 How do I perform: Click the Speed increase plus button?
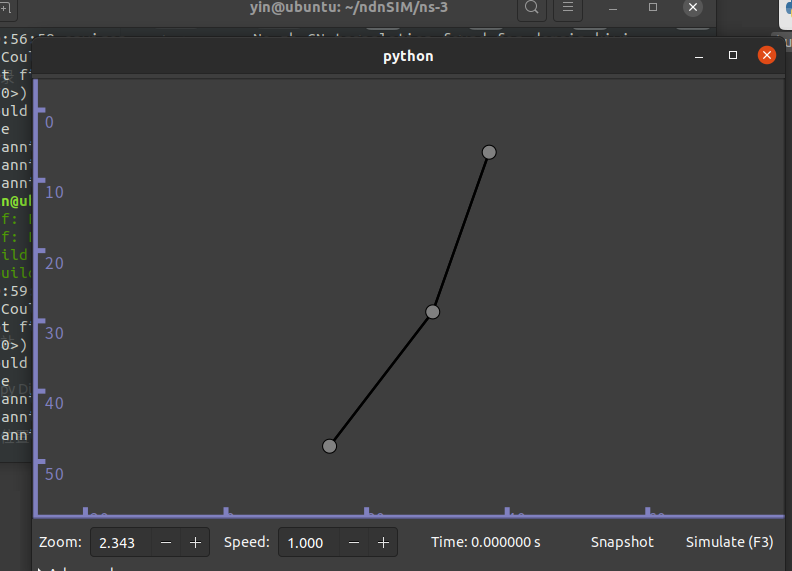(383, 543)
